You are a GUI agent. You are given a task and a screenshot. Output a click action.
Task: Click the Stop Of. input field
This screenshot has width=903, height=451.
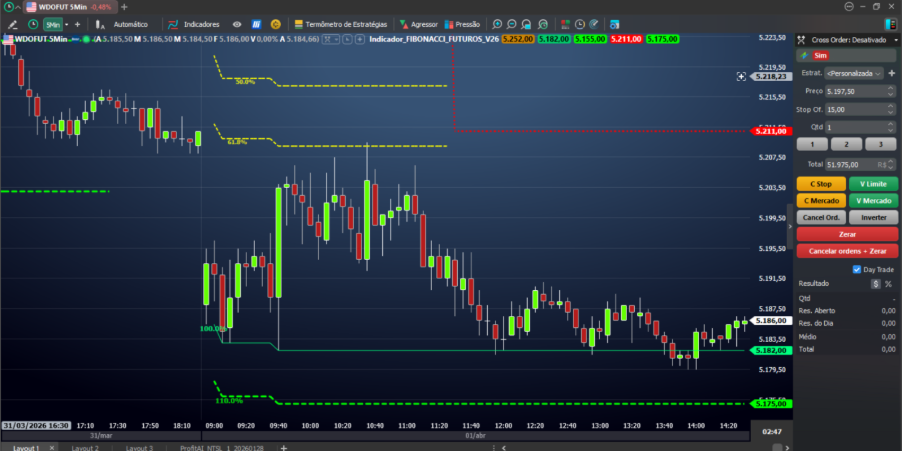[855, 109]
